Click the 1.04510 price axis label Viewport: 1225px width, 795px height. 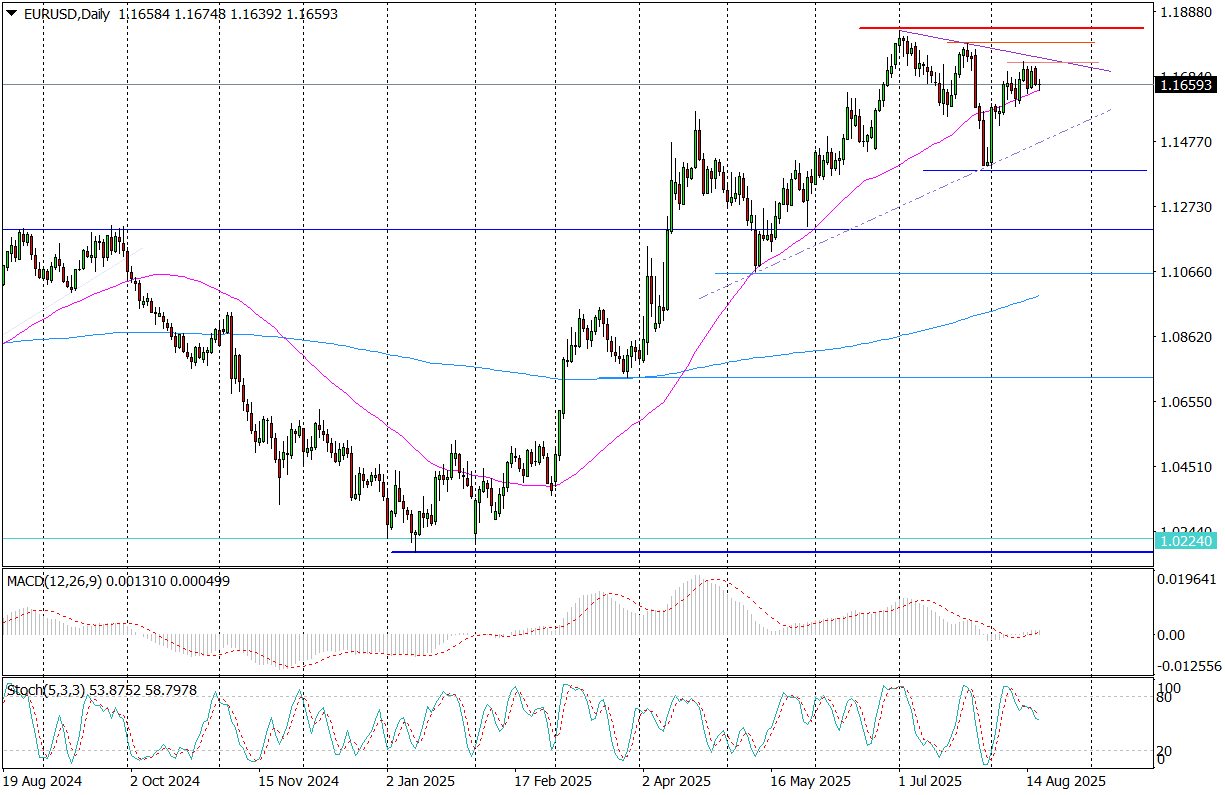(x=1184, y=466)
